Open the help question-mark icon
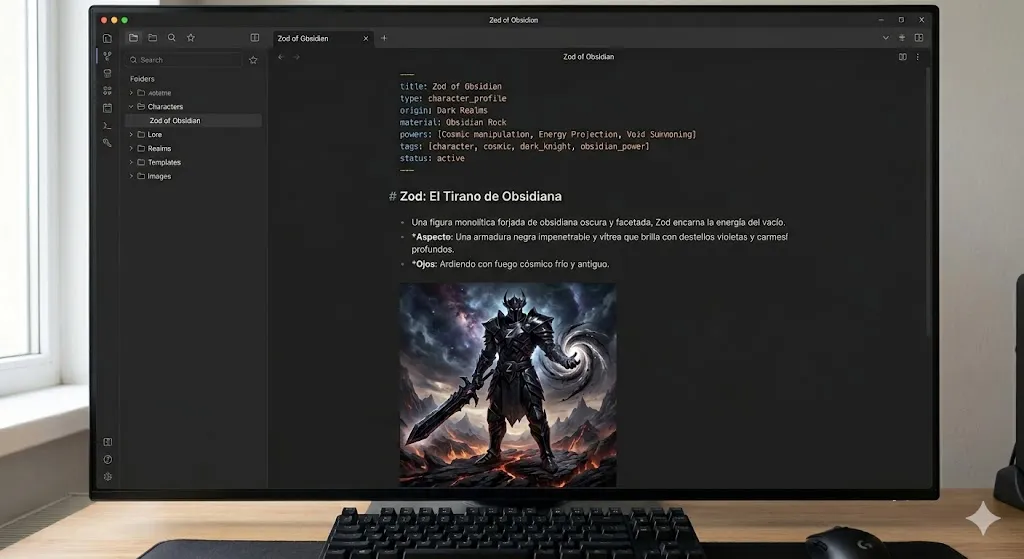 click(x=108, y=460)
